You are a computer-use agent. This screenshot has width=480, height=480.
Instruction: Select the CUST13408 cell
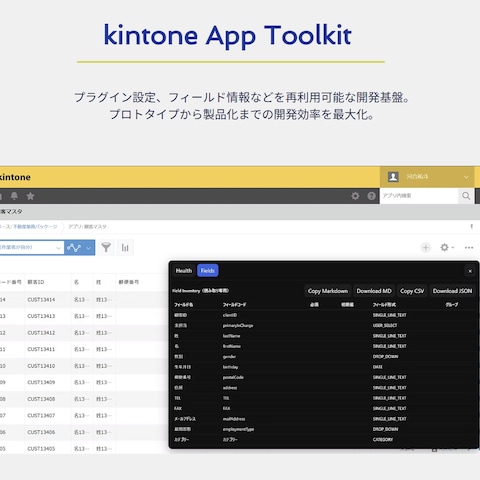pyautogui.click(x=41, y=399)
